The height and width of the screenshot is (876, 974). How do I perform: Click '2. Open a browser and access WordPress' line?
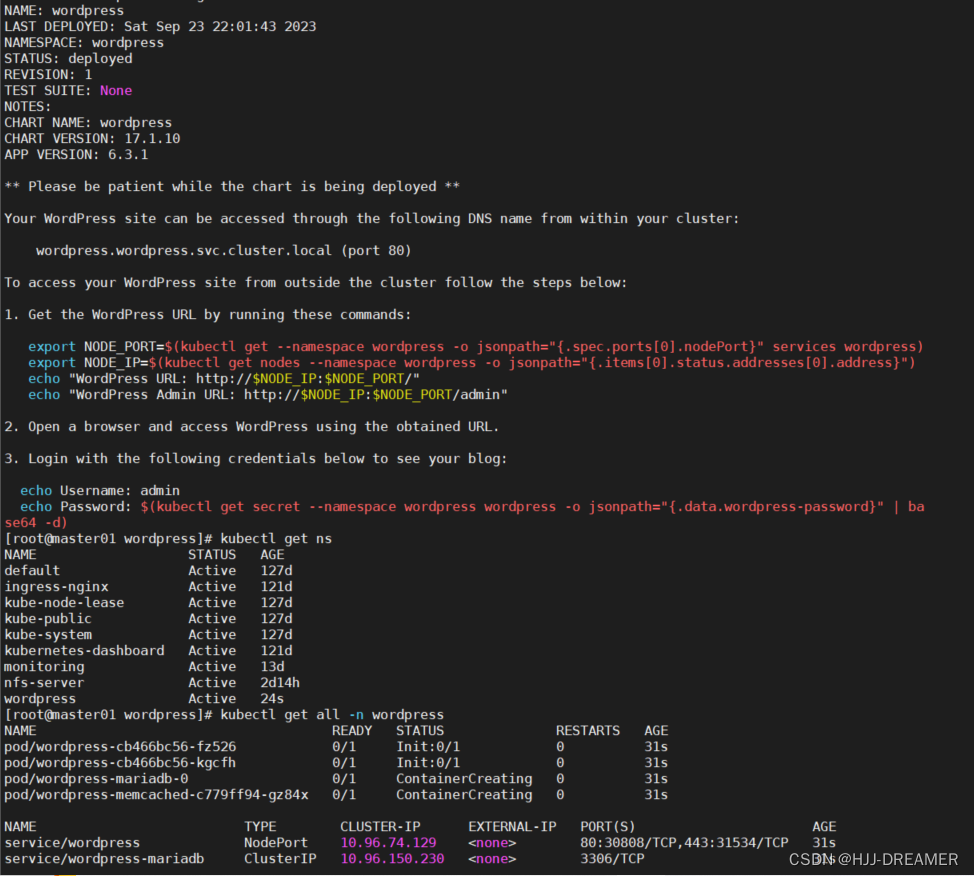click(252, 427)
